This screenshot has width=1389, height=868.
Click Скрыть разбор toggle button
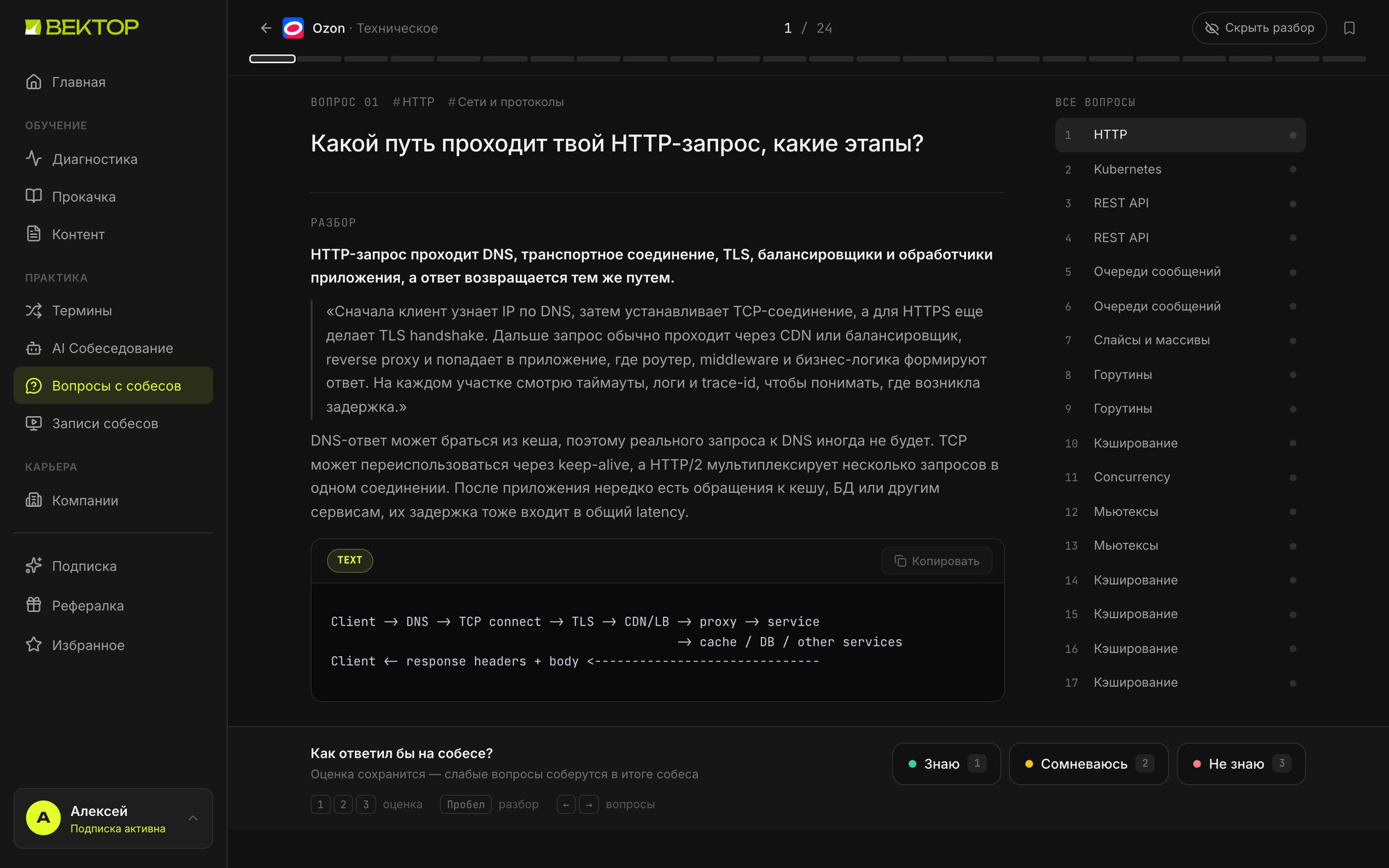click(1259, 28)
